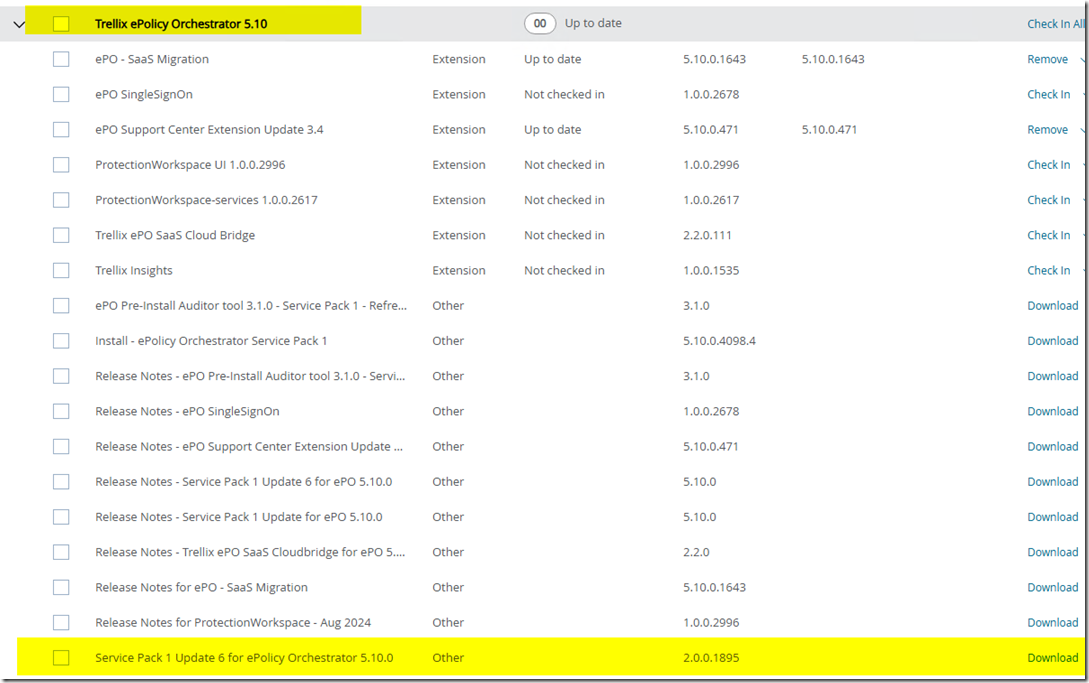This screenshot has width=1089, height=683.
Task: Check in ProtectionWorkspace UI 1.0.0.2996
Action: 1048,165
